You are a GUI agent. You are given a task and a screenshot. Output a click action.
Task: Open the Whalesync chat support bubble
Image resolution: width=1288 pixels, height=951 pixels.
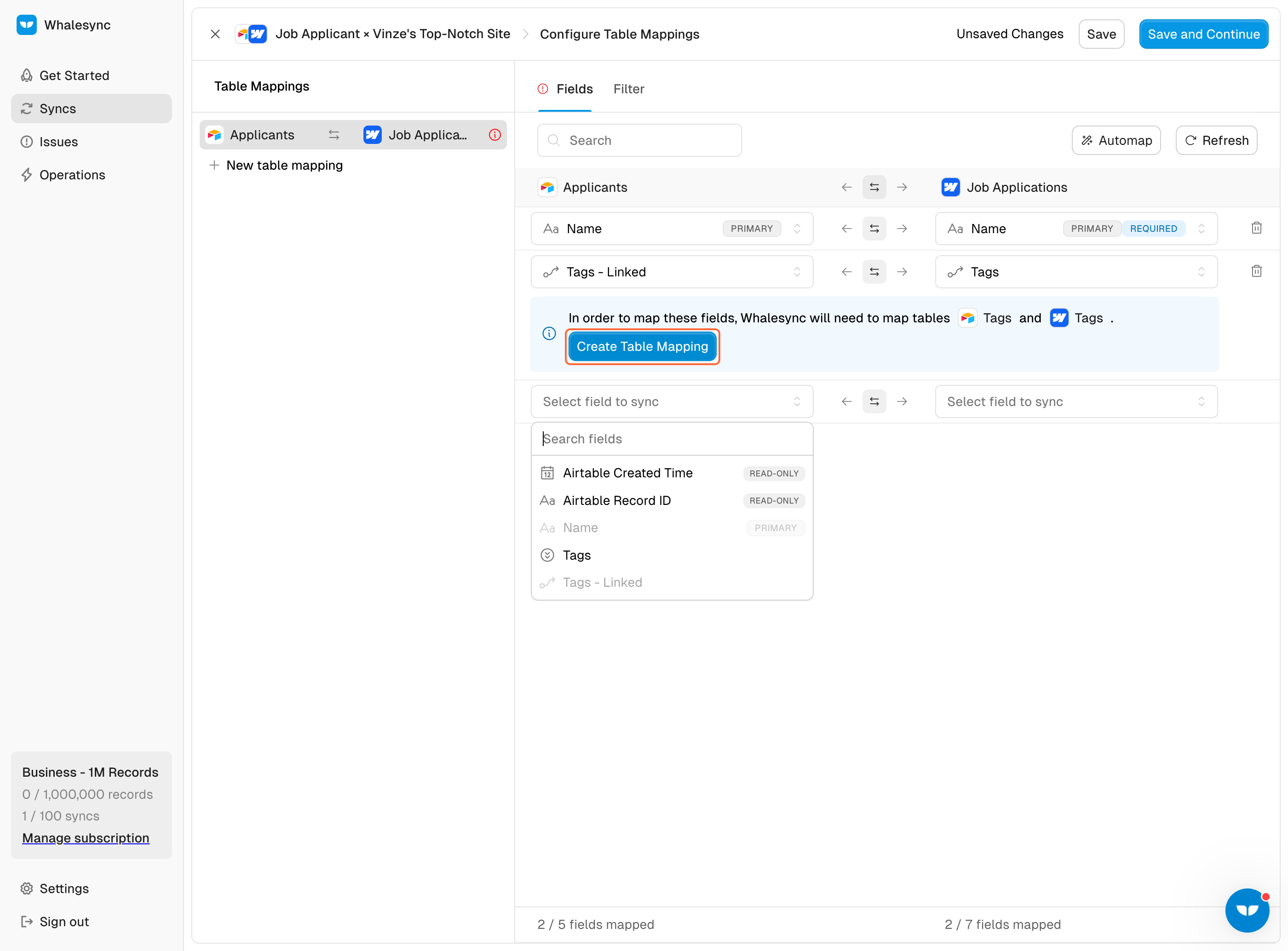coord(1247,910)
